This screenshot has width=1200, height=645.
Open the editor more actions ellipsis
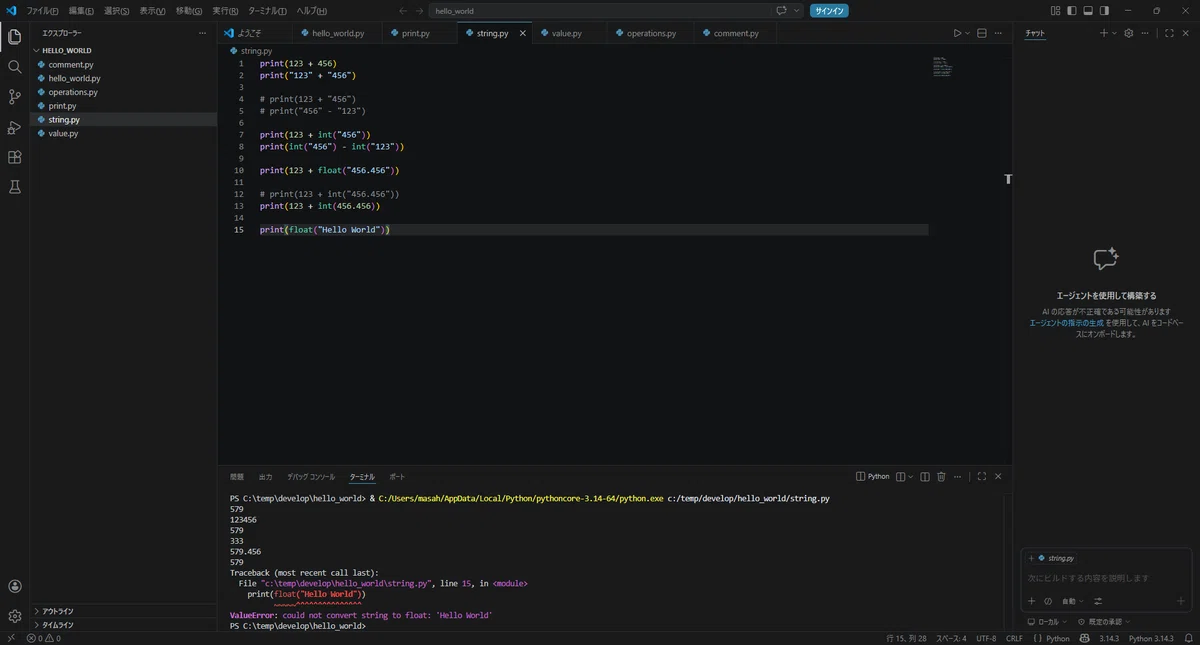[x=998, y=33]
